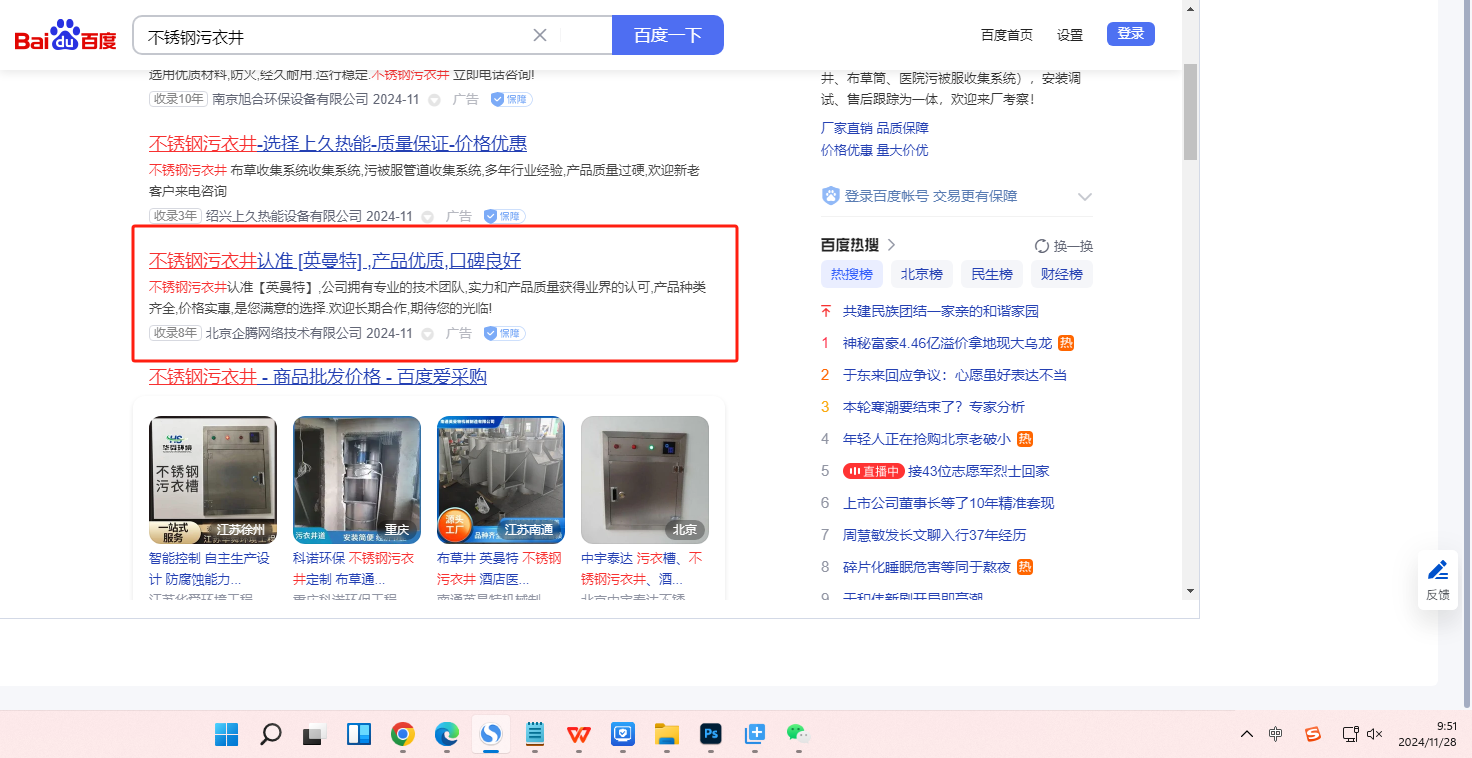Click the blue 登录 button
Viewport: 1472px width, 758px height.
pyautogui.click(x=1131, y=34)
